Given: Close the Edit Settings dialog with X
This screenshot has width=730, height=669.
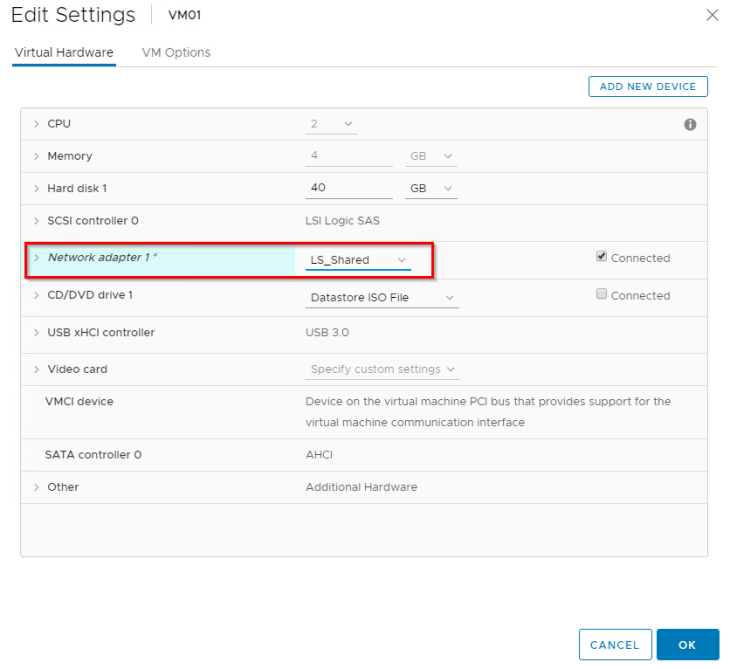Looking at the screenshot, I should click(x=712, y=15).
